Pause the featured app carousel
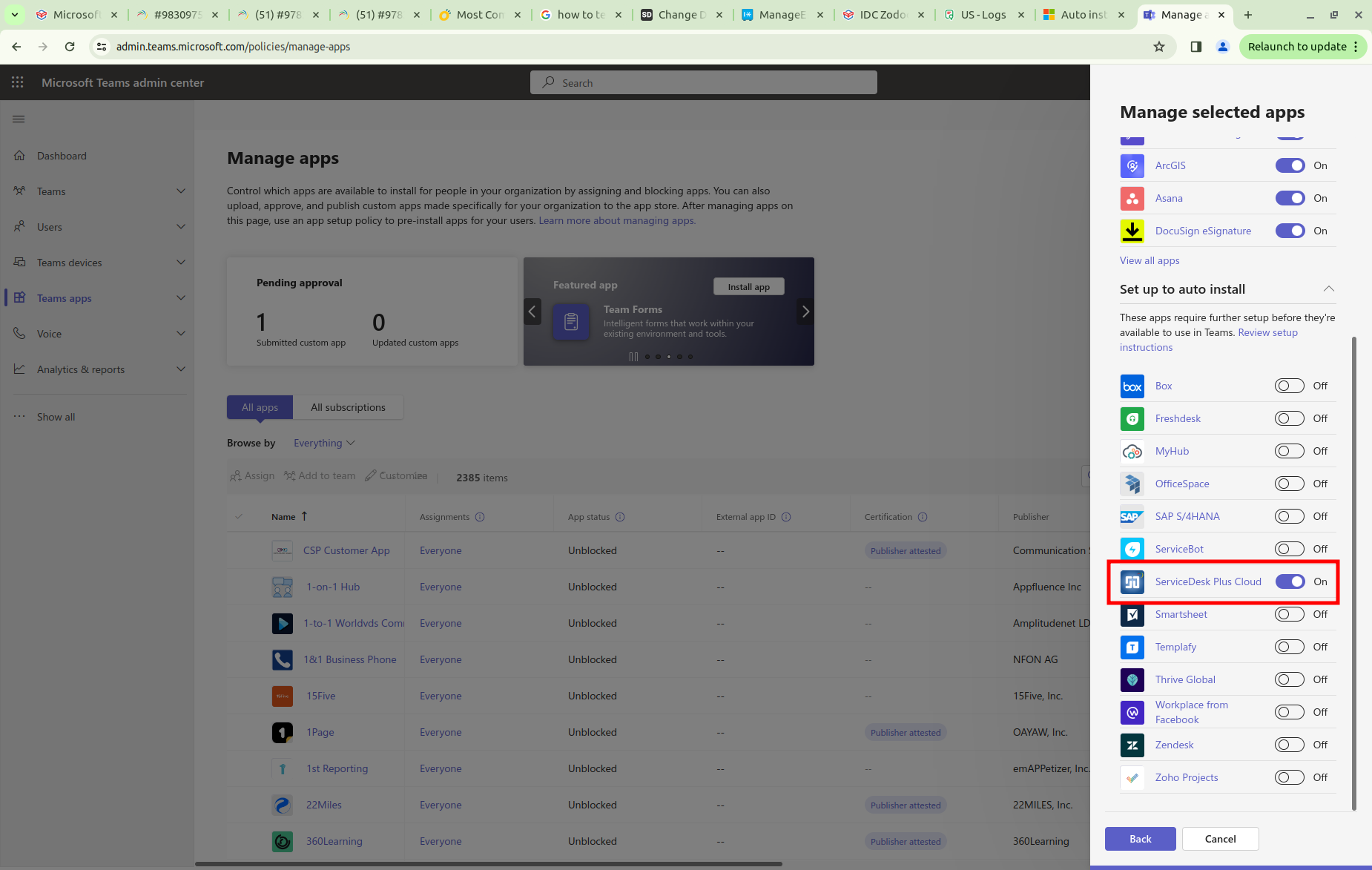This screenshot has width=1372, height=870. tap(633, 357)
